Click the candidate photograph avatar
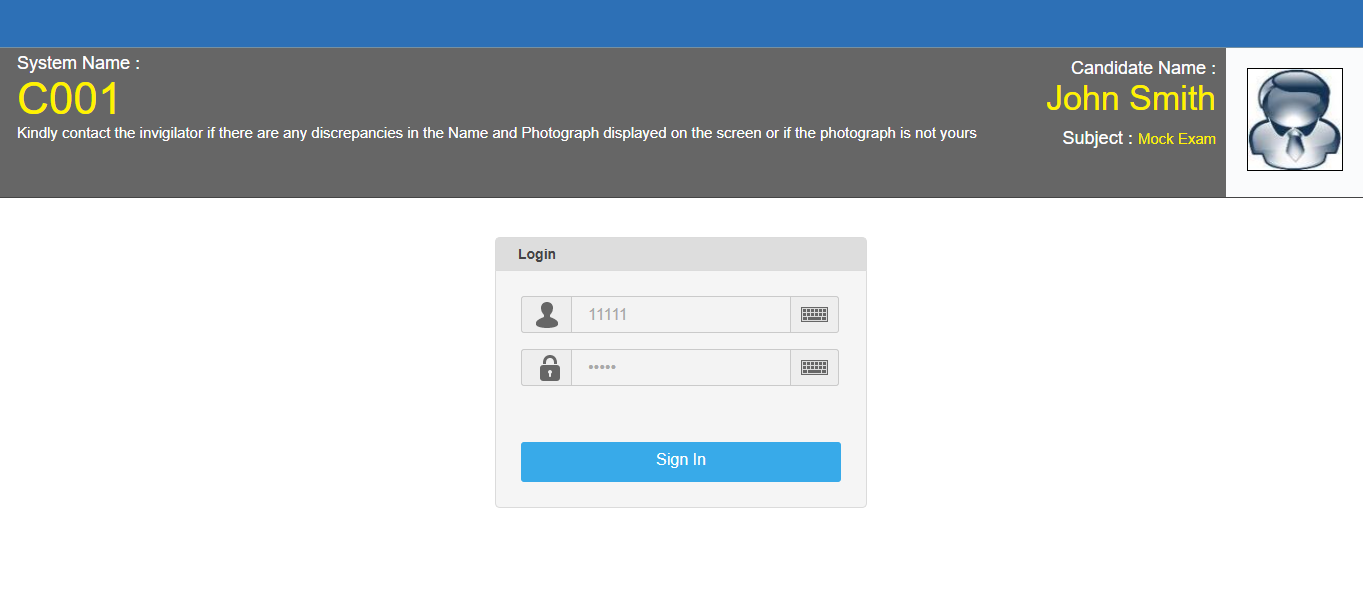Screen dimensions: 1363x611 click(1294, 120)
